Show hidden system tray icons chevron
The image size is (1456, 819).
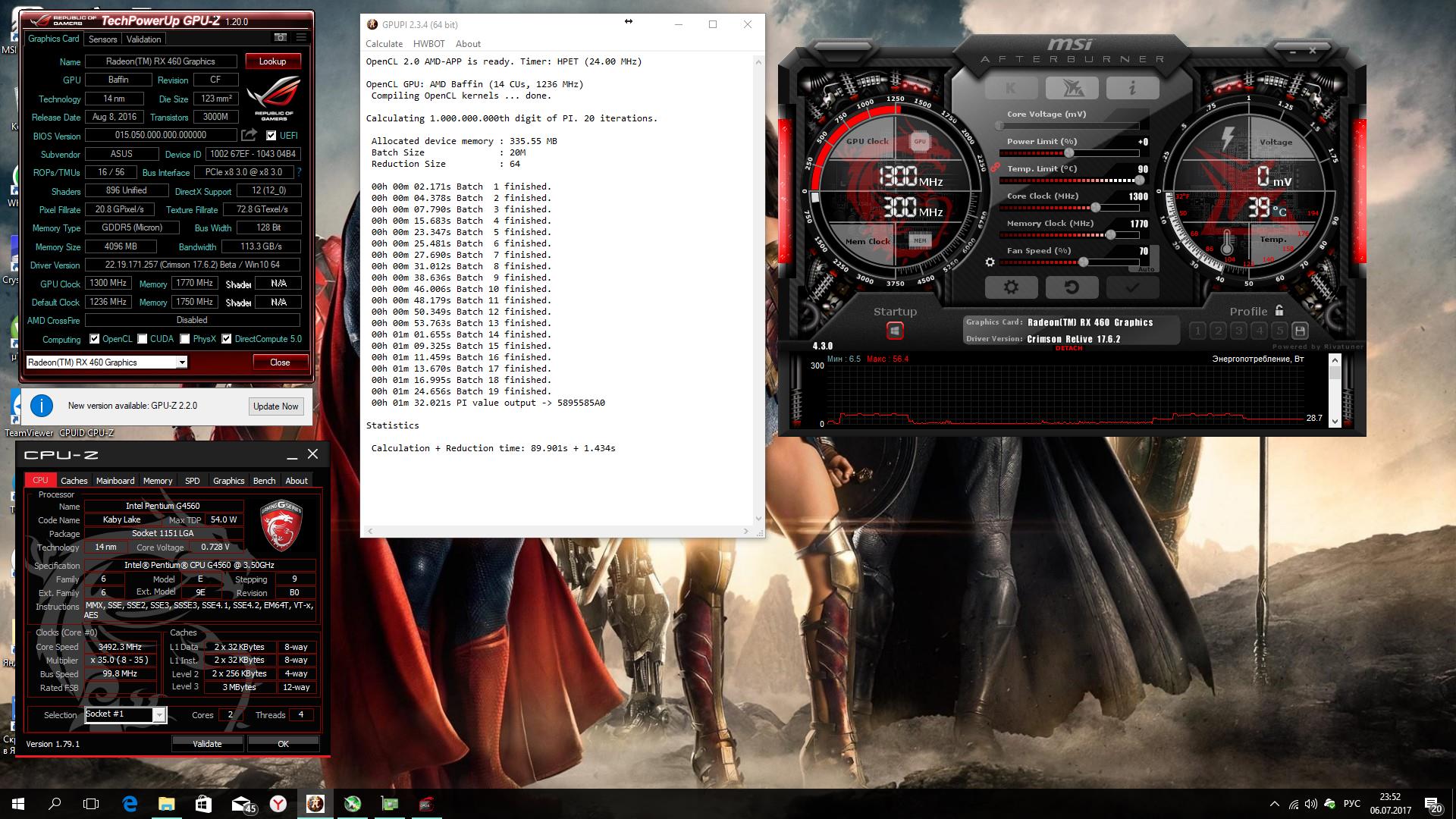pos(1273,804)
